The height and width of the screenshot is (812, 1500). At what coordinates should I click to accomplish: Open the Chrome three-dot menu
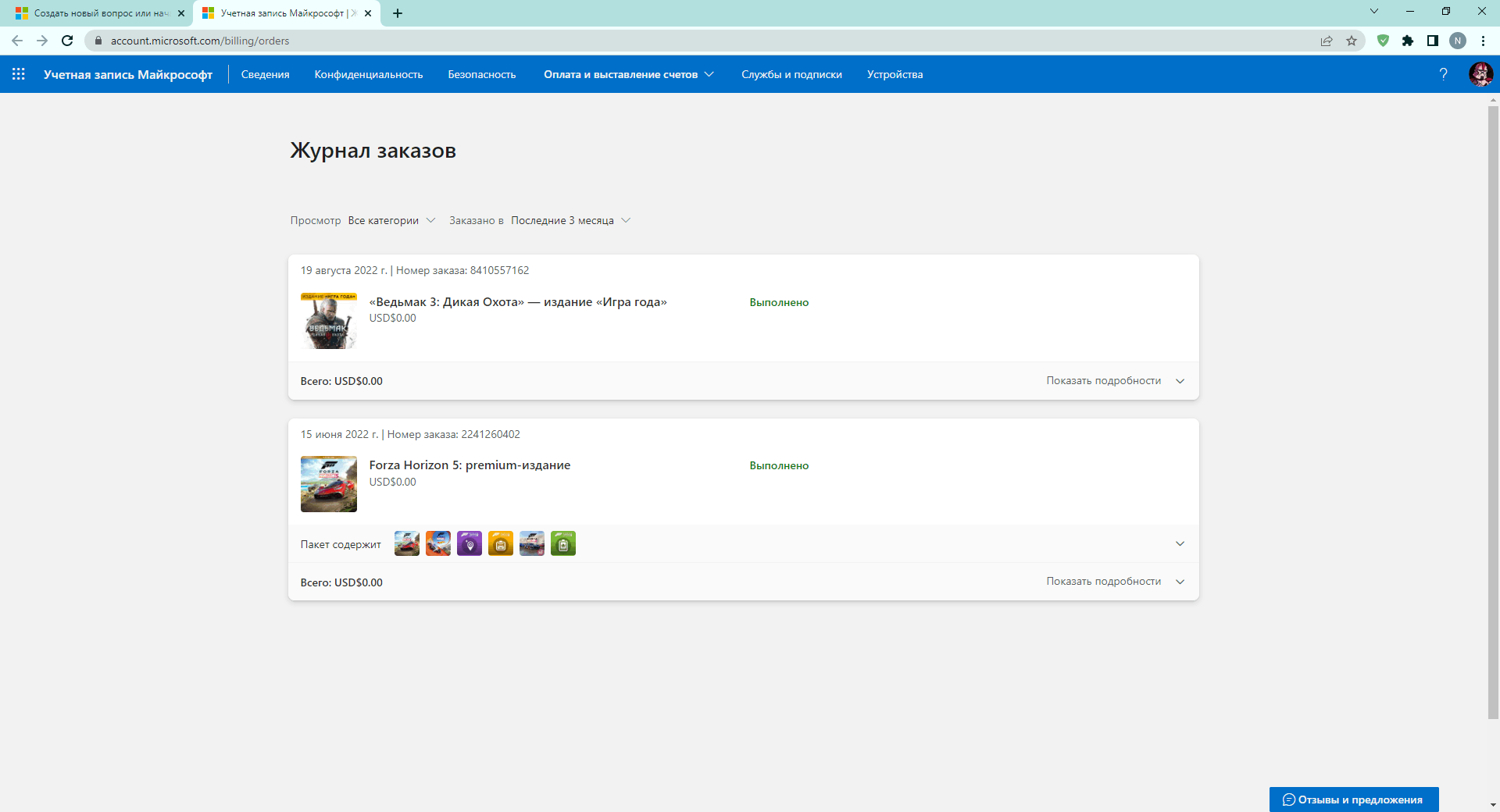tap(1483, 41)
